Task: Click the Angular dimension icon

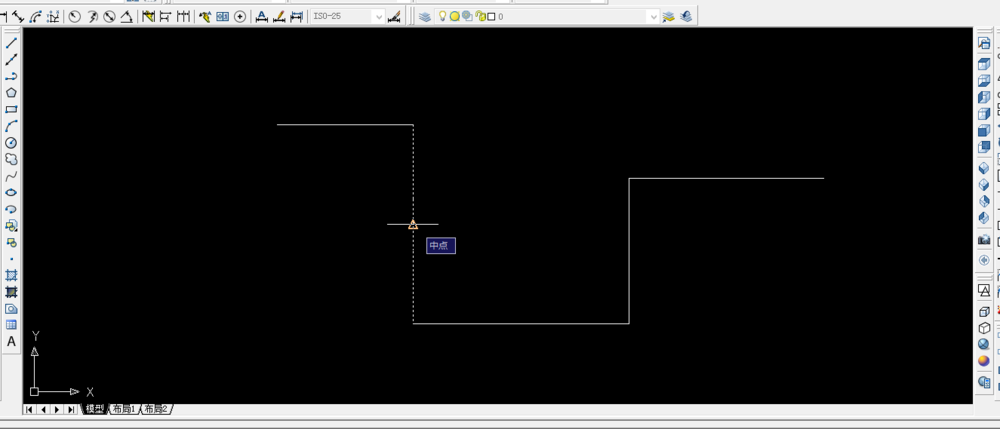Action: [126, 17]
